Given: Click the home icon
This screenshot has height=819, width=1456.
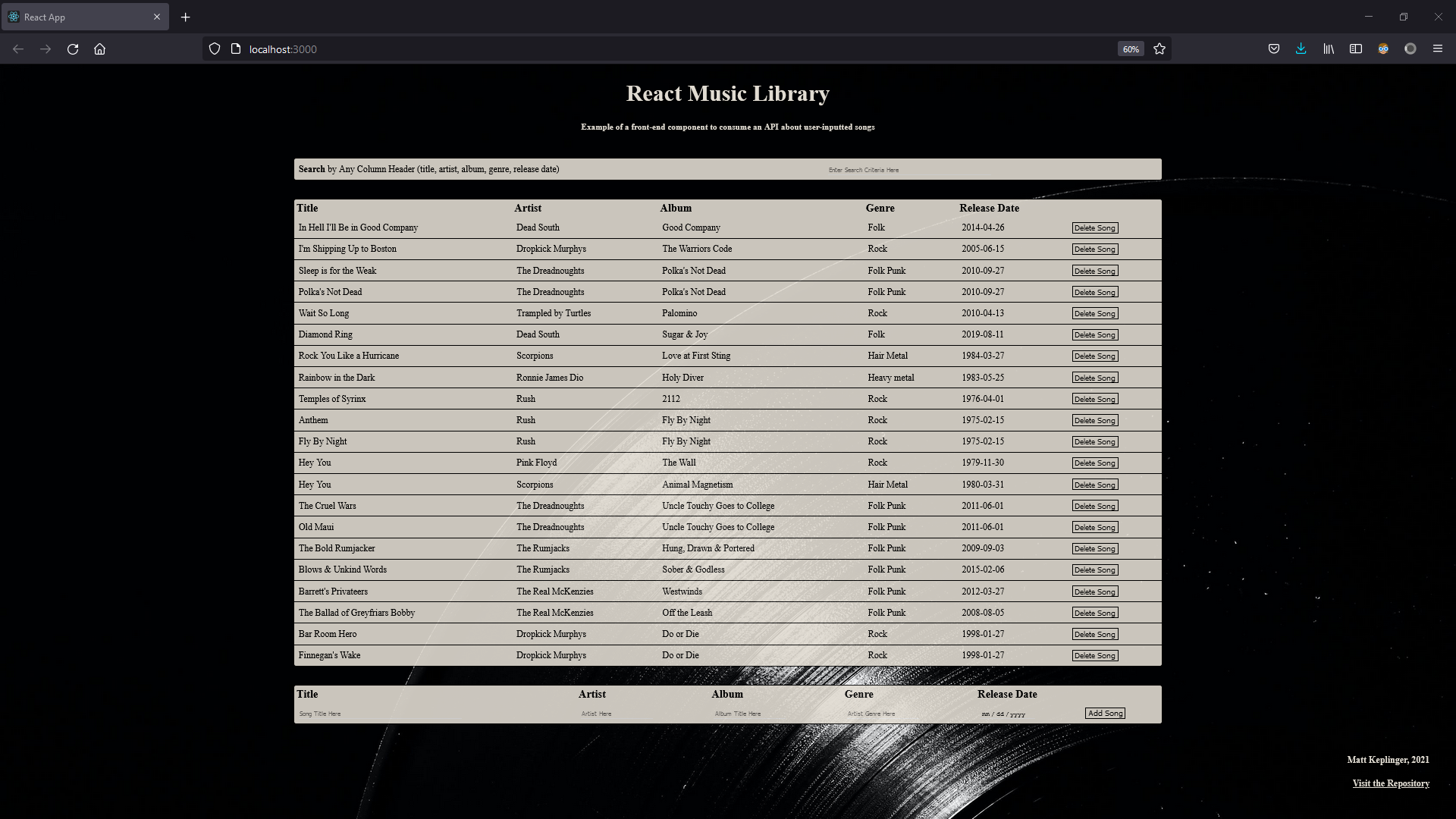Looking at the screenshot, I should 99,49.
